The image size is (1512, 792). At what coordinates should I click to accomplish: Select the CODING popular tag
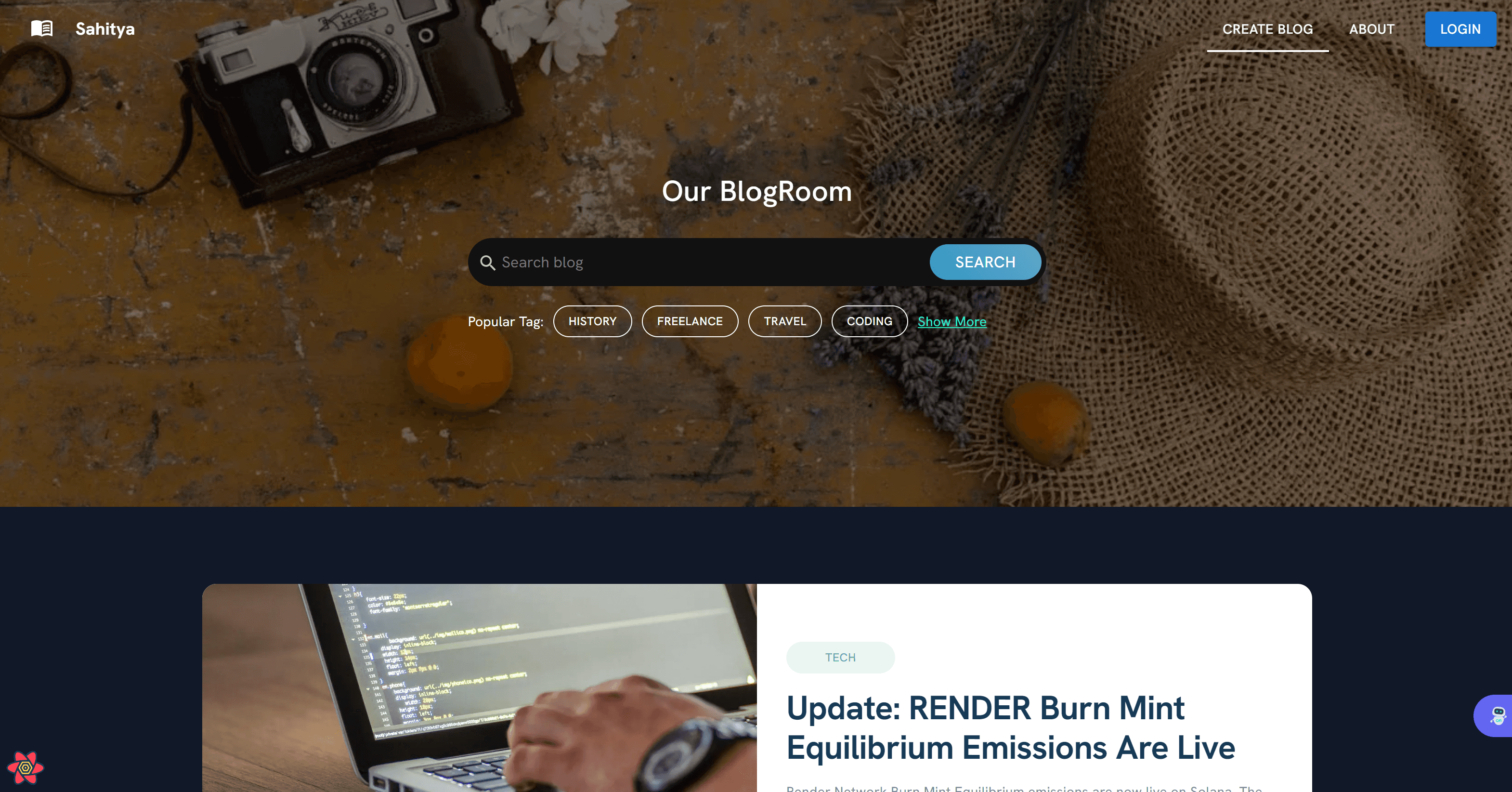(869, 321)
